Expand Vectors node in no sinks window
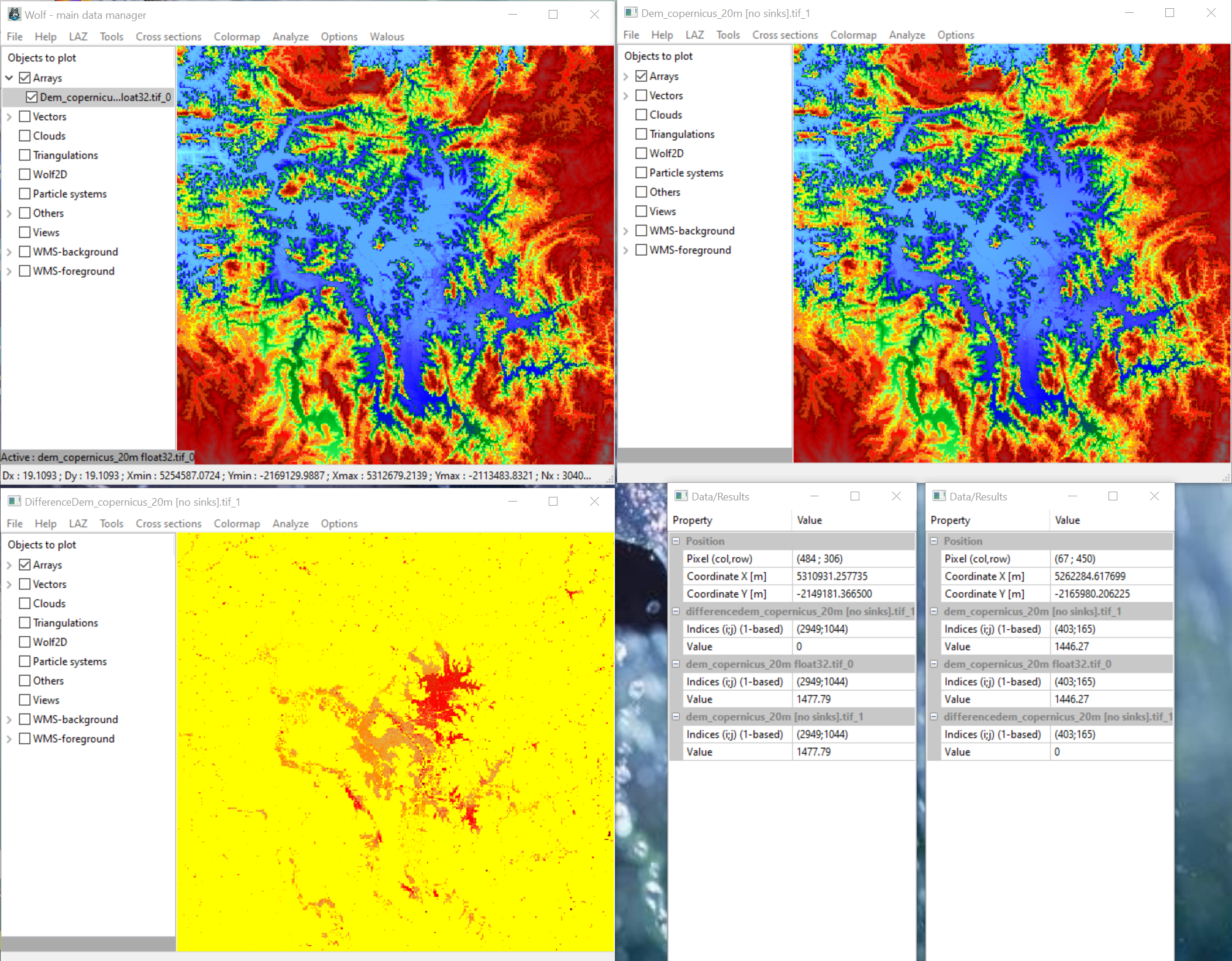The width and height of the screenshot is (1232, 961). (626, 95)
